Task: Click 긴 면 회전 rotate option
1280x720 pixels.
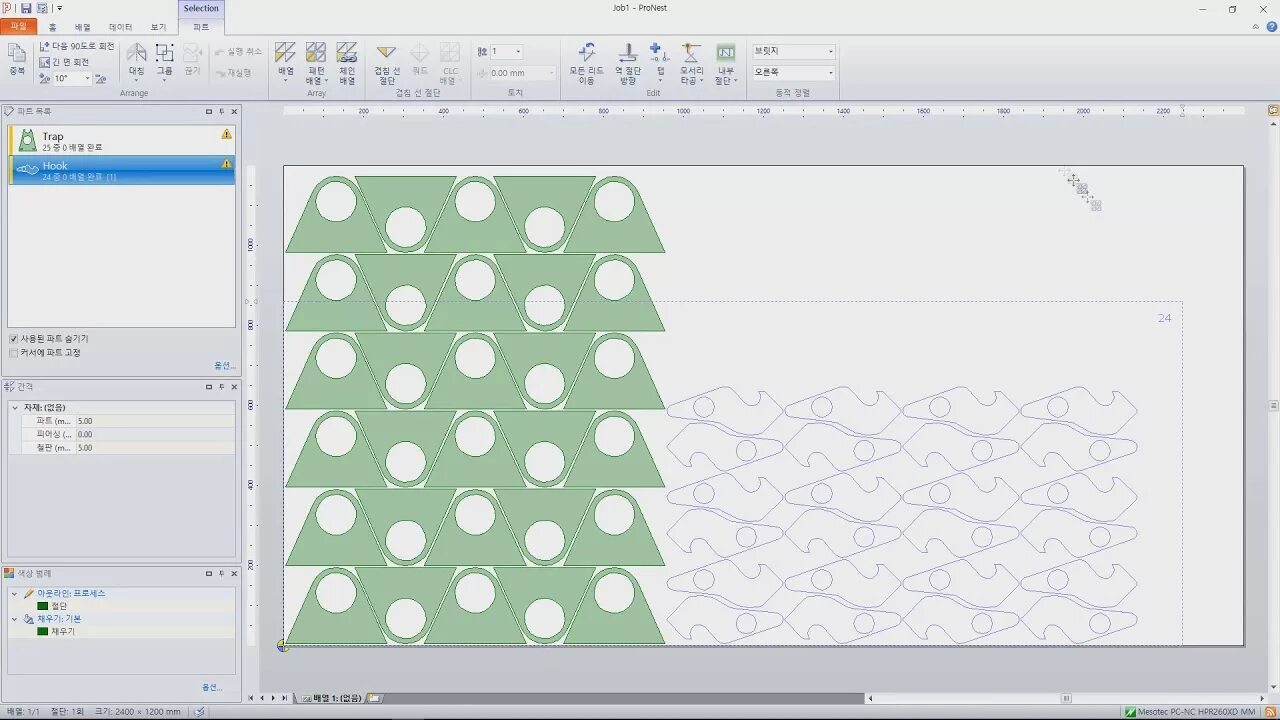Action: 64,62
